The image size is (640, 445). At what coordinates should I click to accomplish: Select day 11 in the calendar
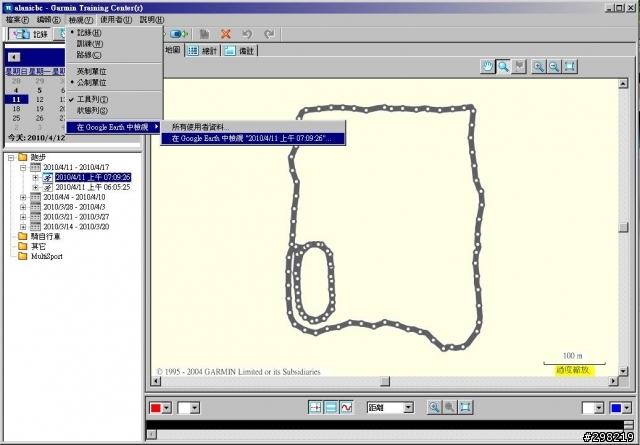[16, 99]
